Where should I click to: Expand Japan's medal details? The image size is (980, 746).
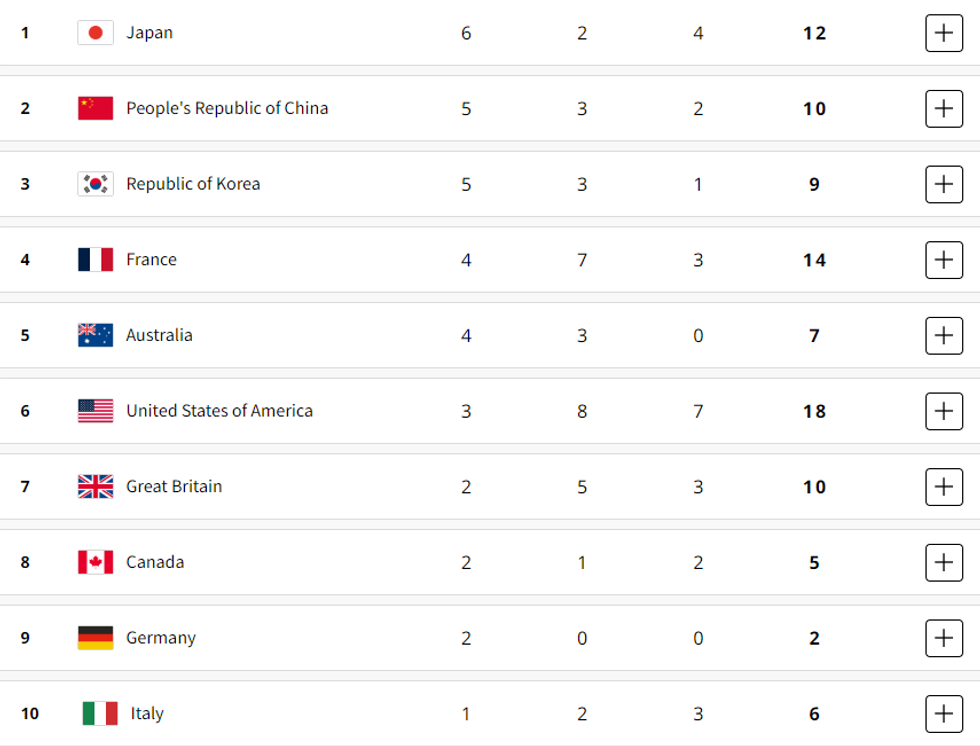click(x=944, y=33)
